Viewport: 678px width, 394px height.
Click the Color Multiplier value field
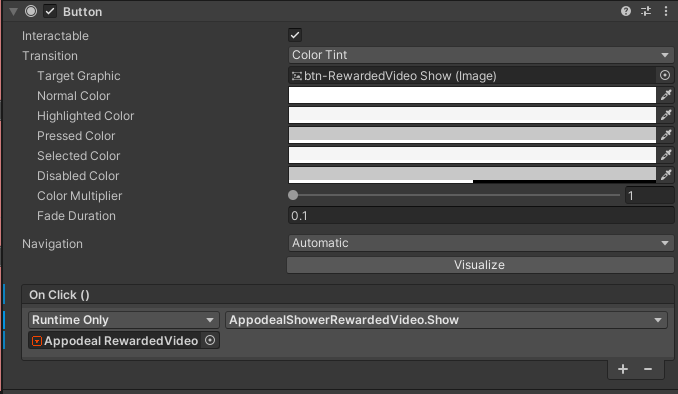[x=649, y=195]
